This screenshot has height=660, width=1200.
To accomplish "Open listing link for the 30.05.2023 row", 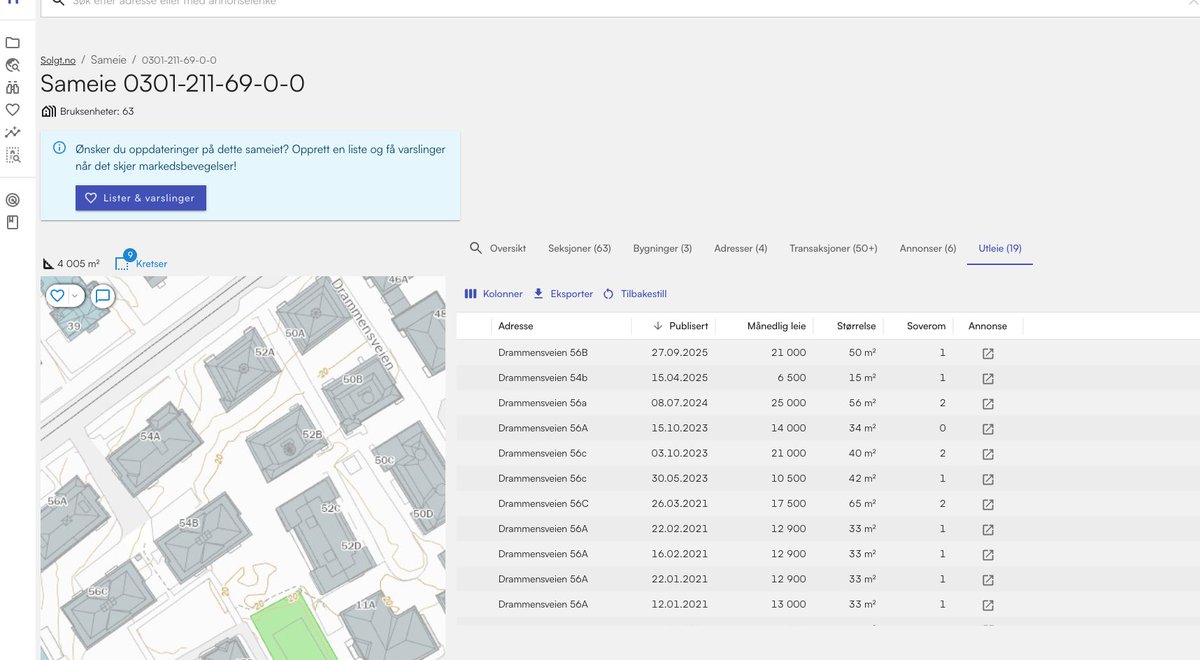I will pyautogui.click(x=988, y=479).
